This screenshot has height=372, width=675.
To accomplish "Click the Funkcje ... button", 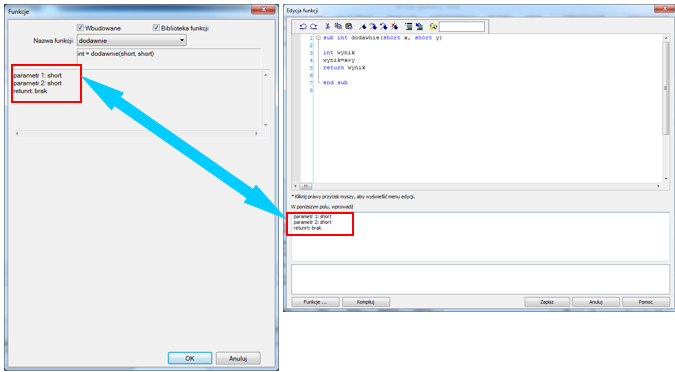I will pyautogui.click(x=315, y=302).
